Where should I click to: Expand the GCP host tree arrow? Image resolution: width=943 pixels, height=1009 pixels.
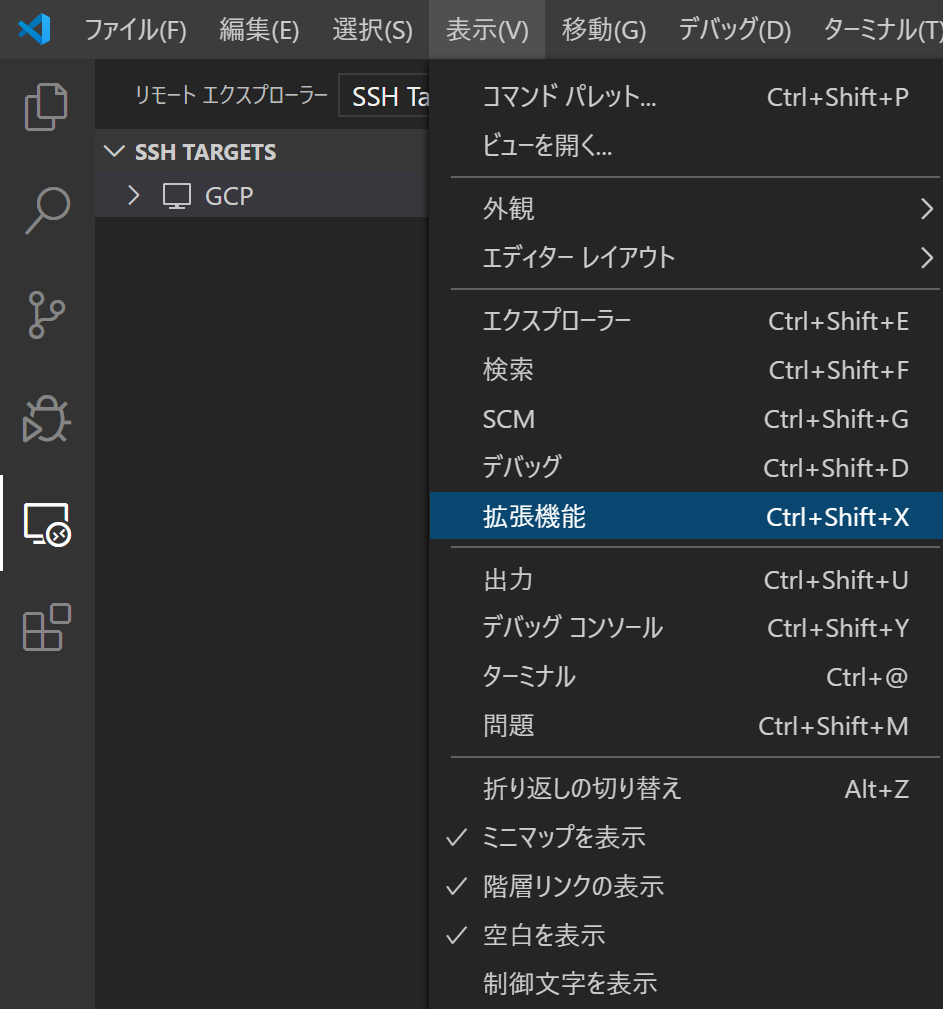(134, 196)
